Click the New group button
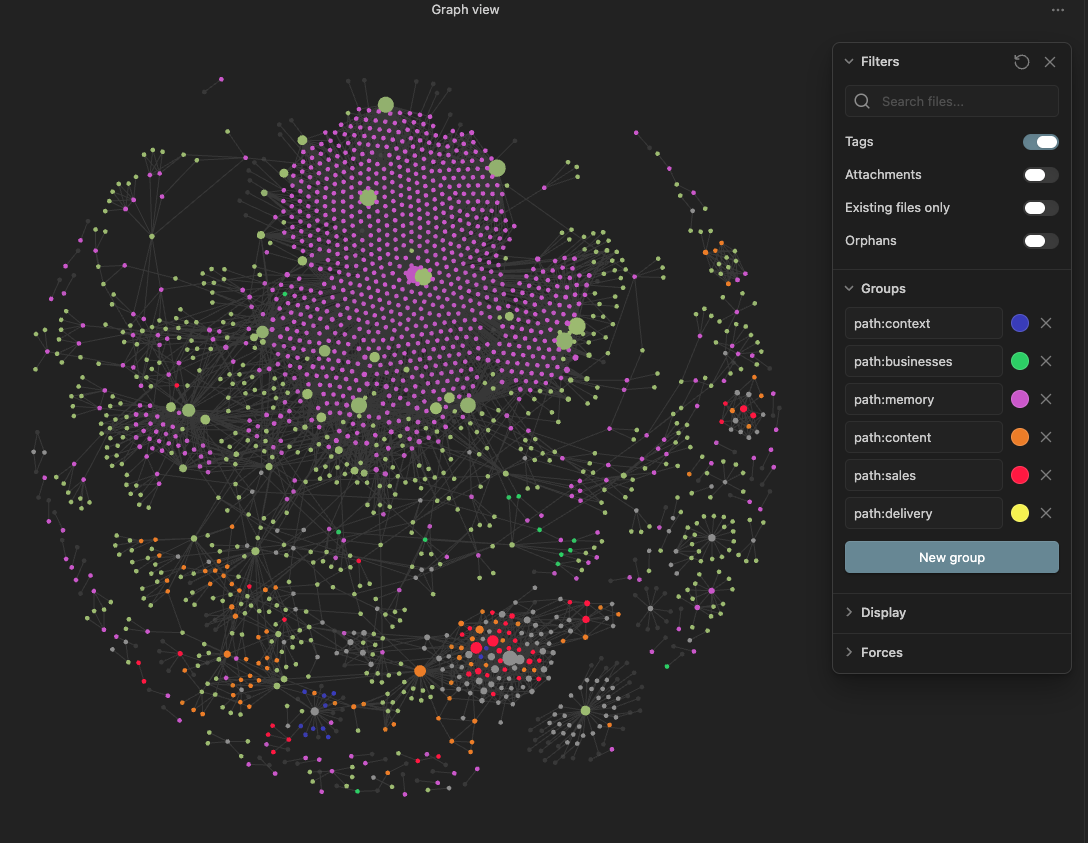Screen dimensions: 1088x843 click(x=951, y=557)
